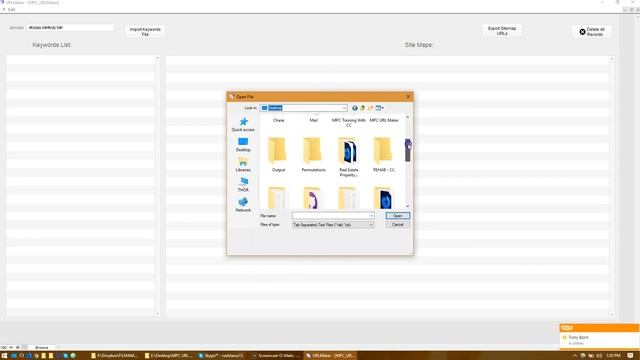
Task: Create a new folder in the dialog
Action: click(x=370, y=108)
